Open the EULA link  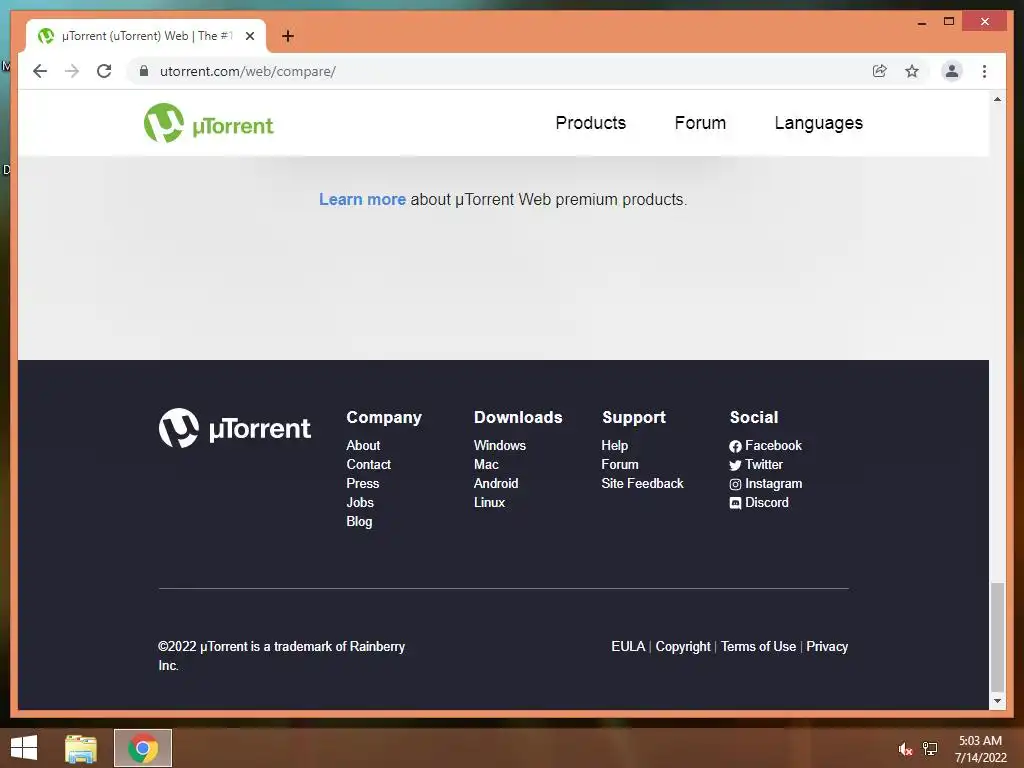(x=628, y=647)
